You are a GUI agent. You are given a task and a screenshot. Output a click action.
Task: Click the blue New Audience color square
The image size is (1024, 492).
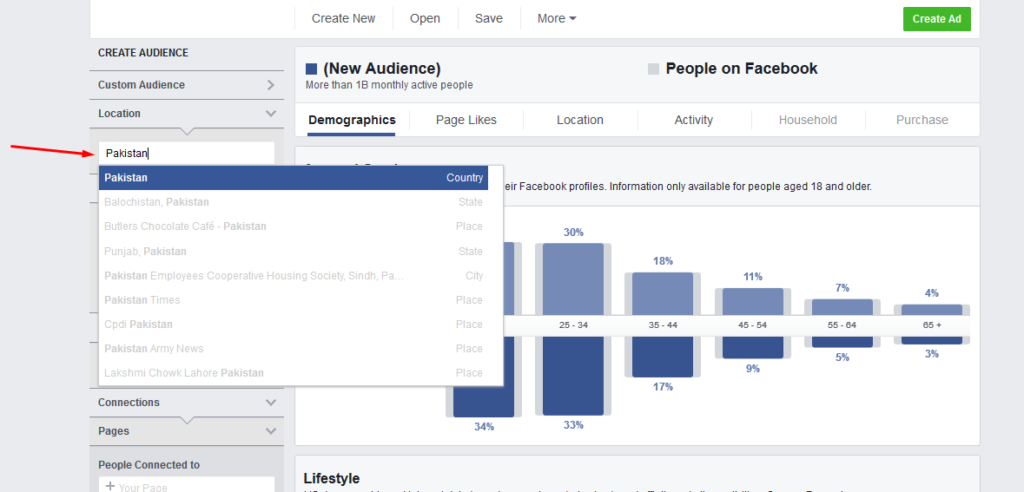(x=312, y=69)
